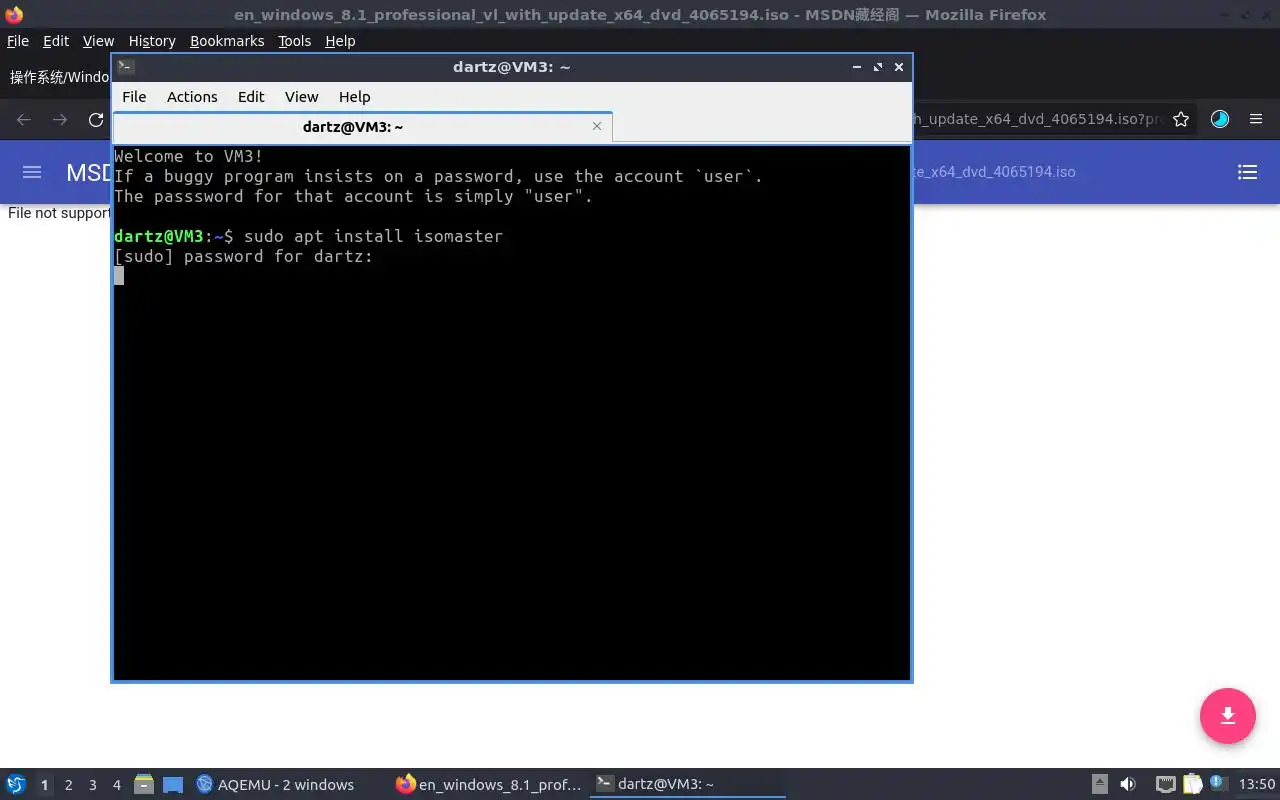Open the terminal Actions menu
The height and width of the screenshot is (800, 1280).
pyautogui.click(x=192, y=97)
